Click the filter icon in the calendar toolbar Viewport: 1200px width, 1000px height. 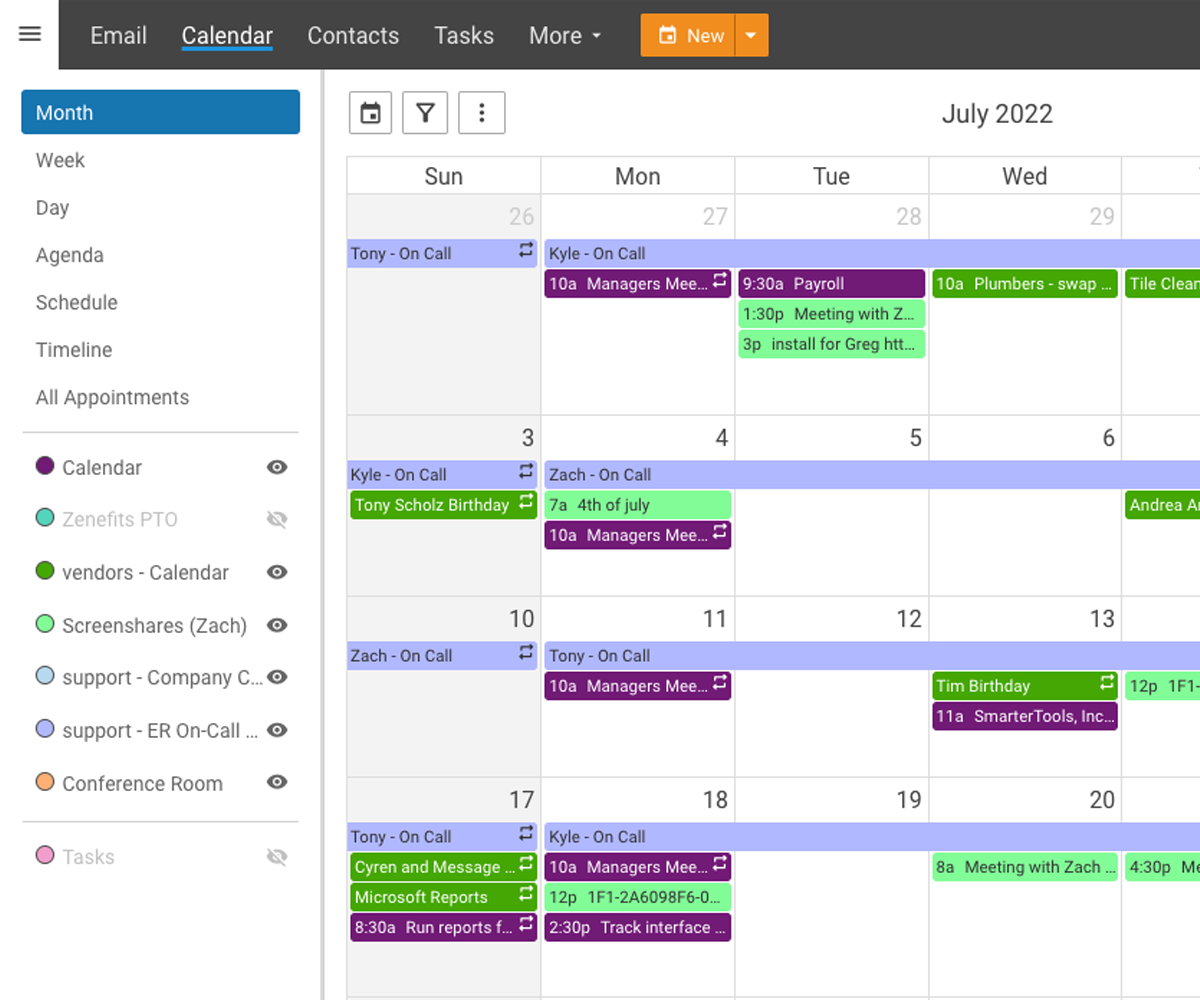(425, 112)
